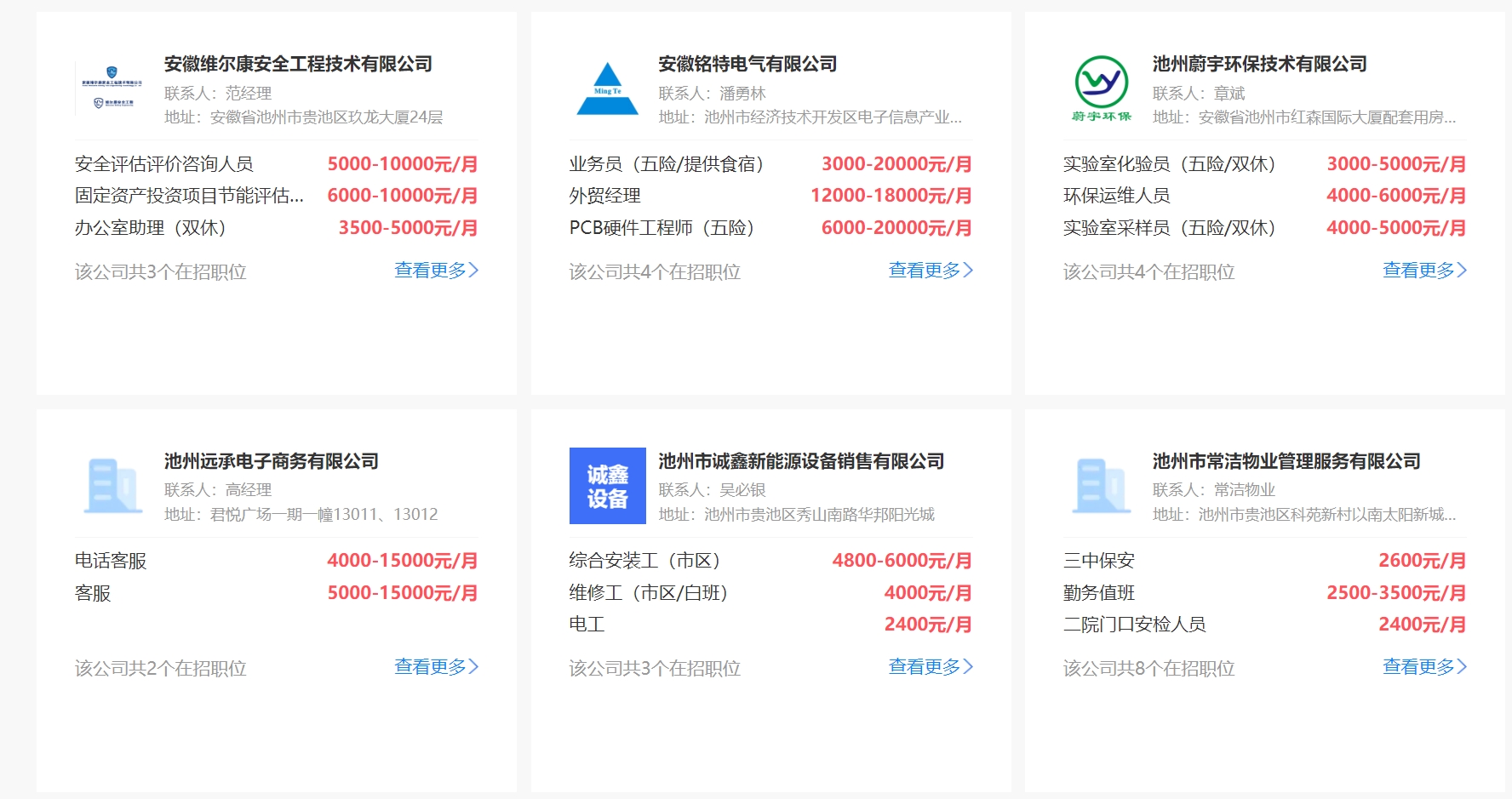Click contact 联系人：范经理
The width and height of the screenshot is (1512, 799).
[218, 94]
